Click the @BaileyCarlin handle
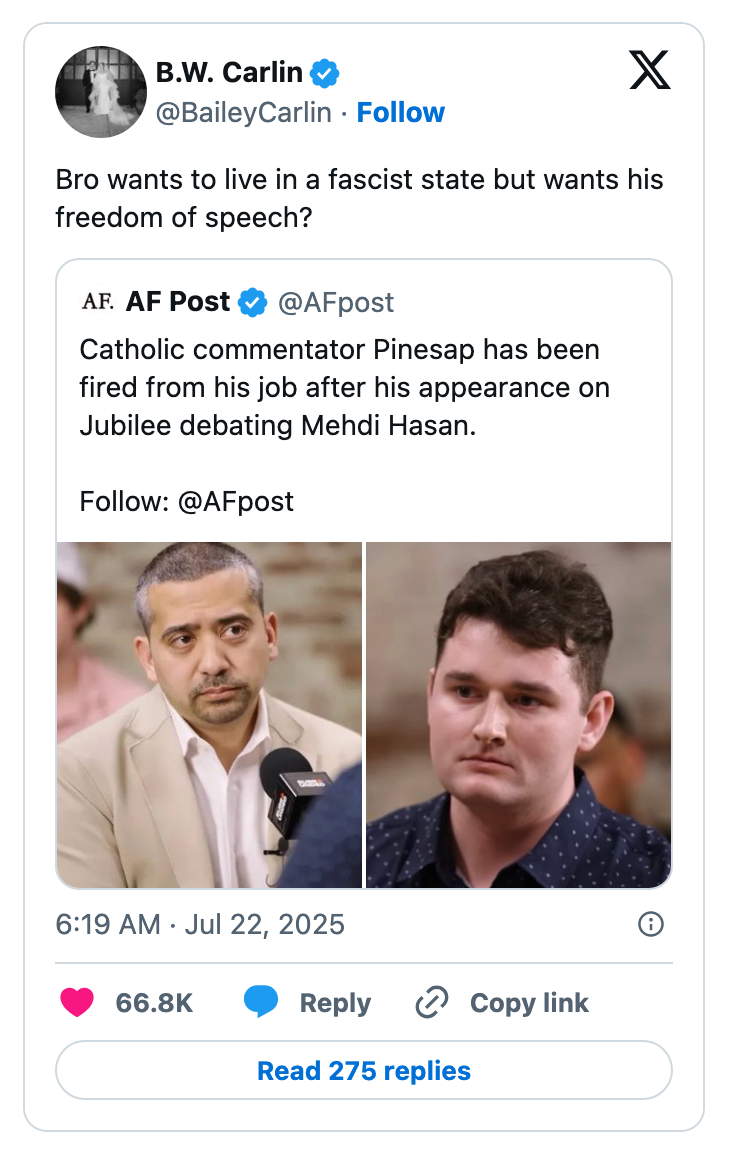The image size is (732, 1158). (x=243, y=113)
